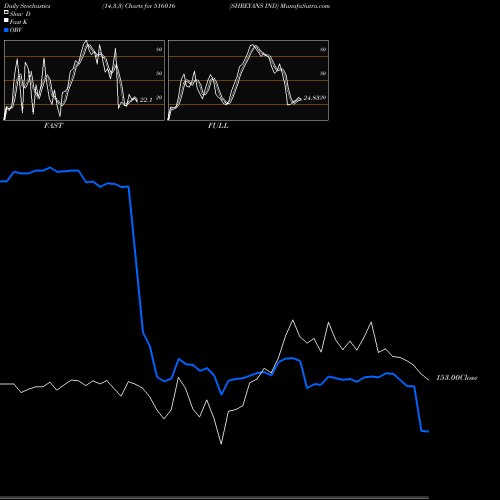The image size is (500, 500).
Task: Click the 50 level label in FULL chart
Action: coord(323,73)
